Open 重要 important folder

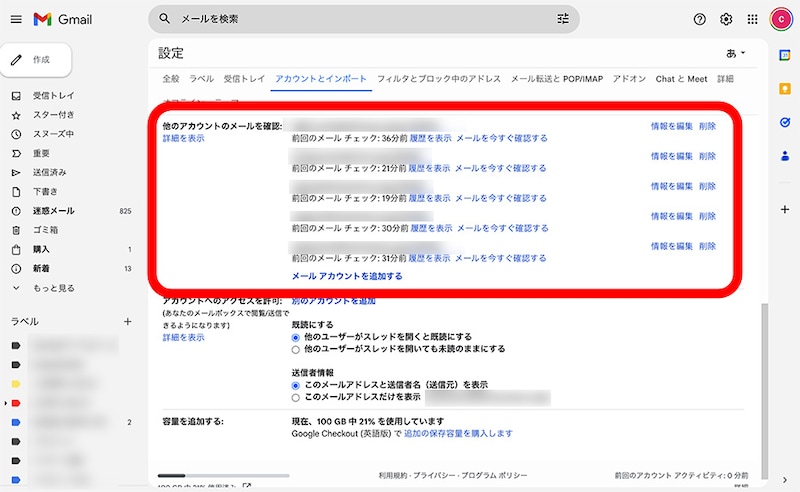pyautogui.click(x=41, y=153)
